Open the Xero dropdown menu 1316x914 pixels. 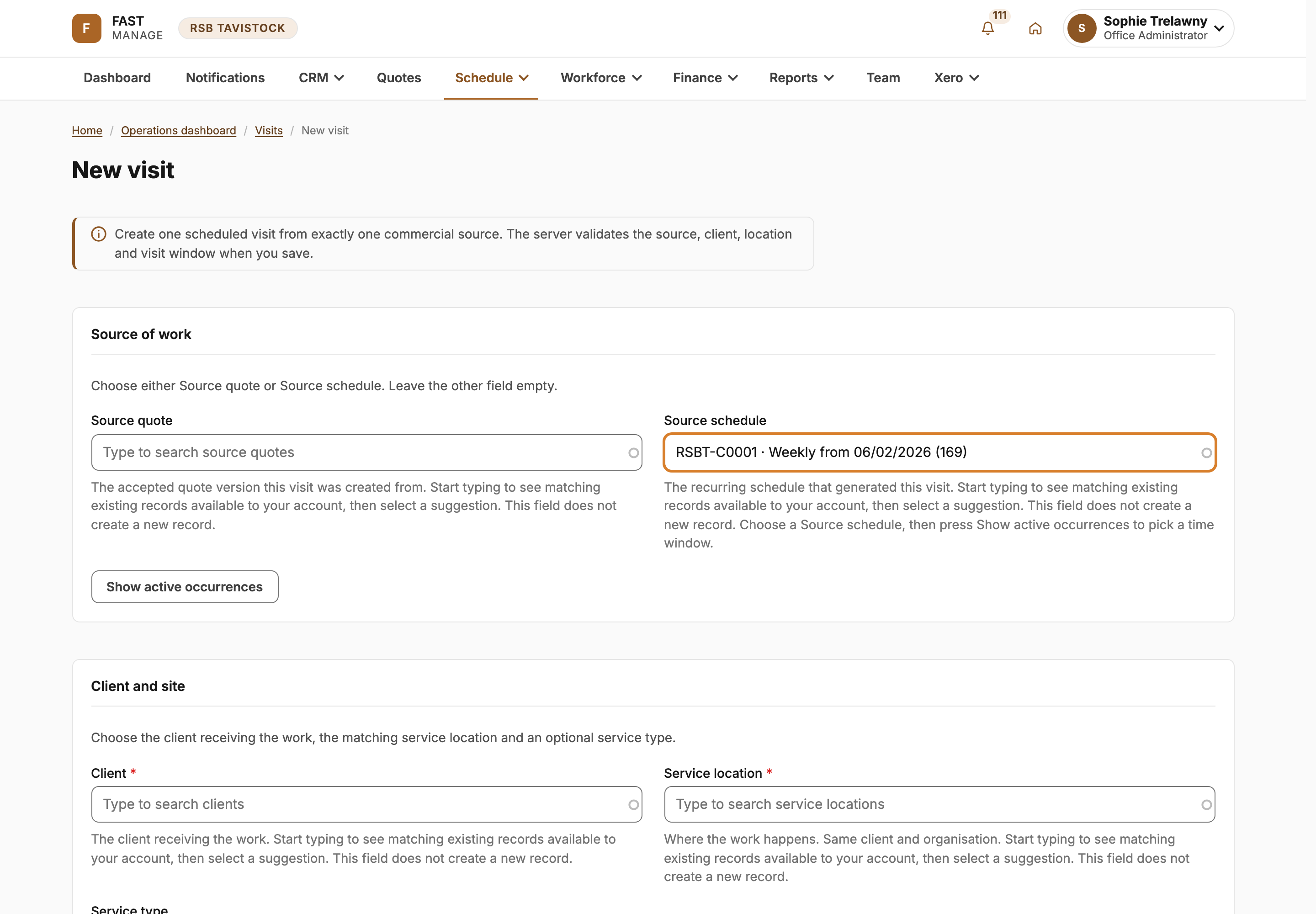[956, 78]
